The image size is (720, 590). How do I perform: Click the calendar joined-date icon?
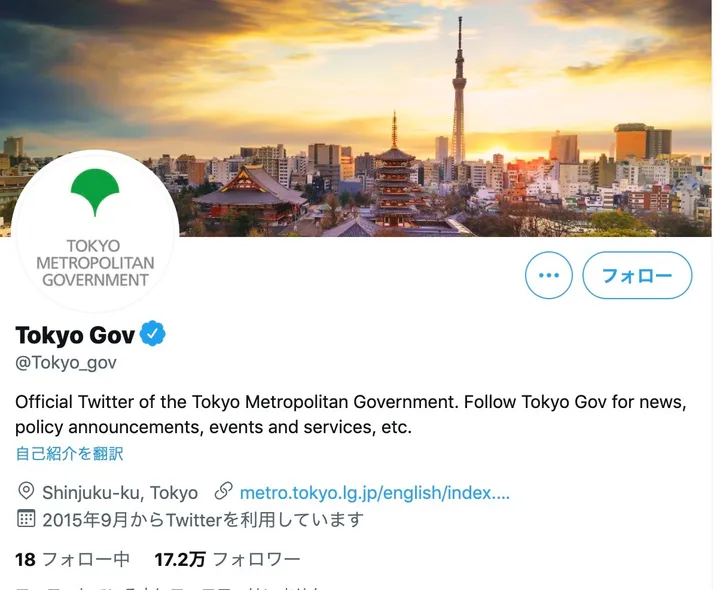[26, 518]
